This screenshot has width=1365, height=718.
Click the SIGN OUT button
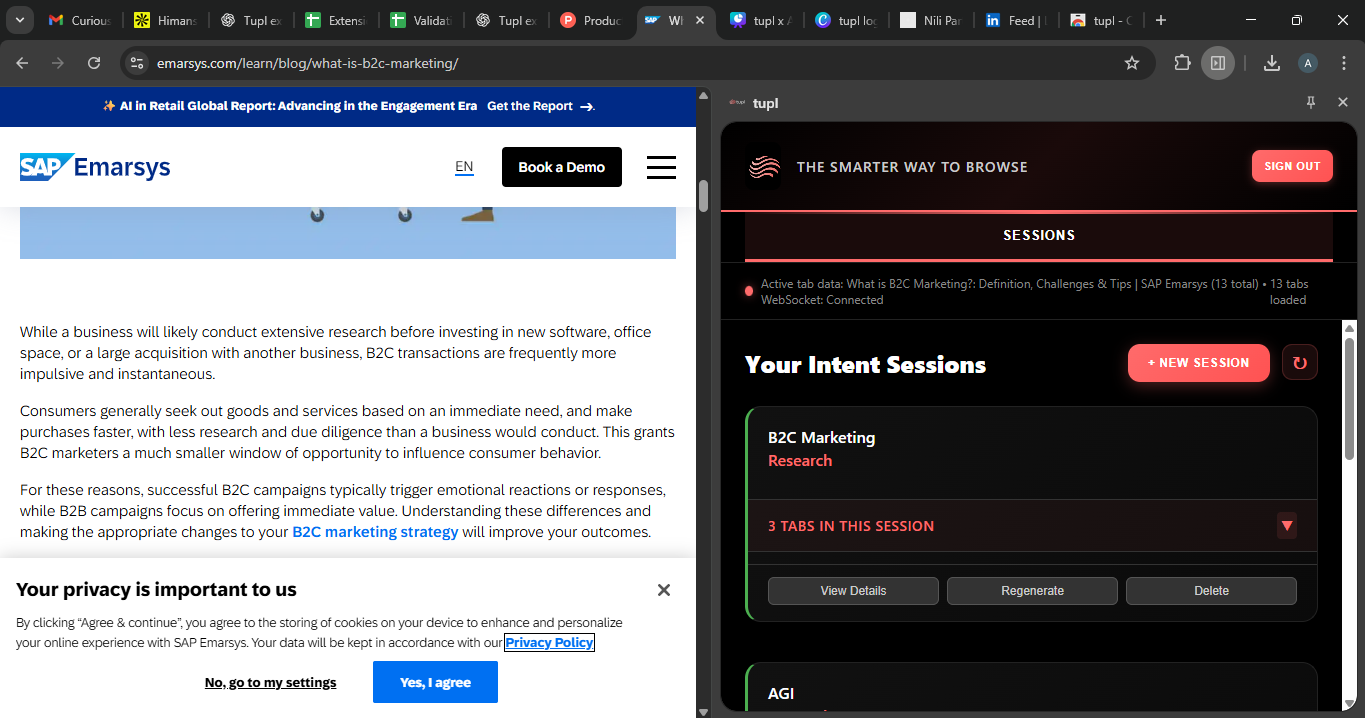click(1292, 166)
